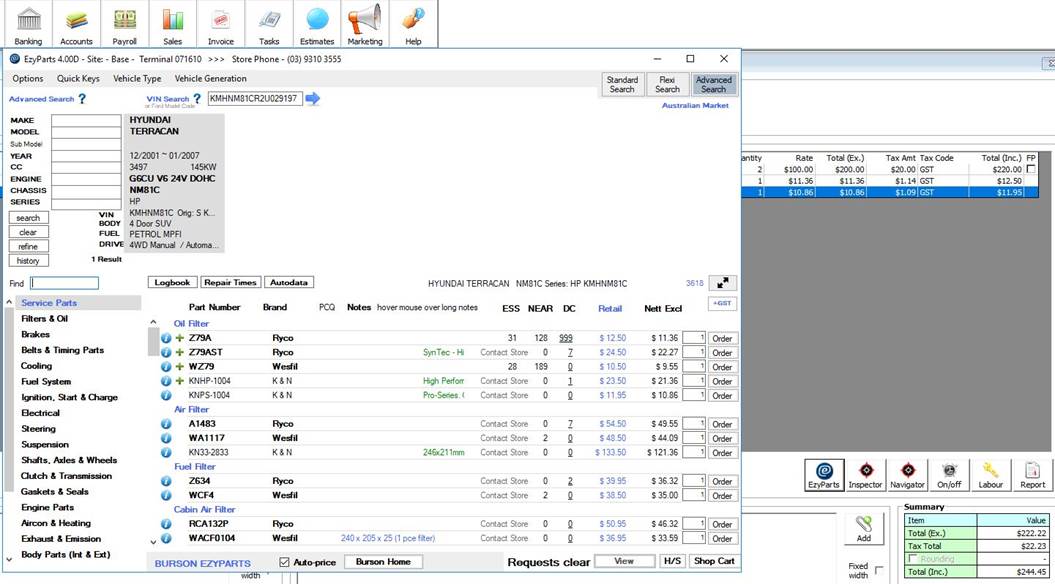
Task: Click the Find input field
Action: pos(65,283)
